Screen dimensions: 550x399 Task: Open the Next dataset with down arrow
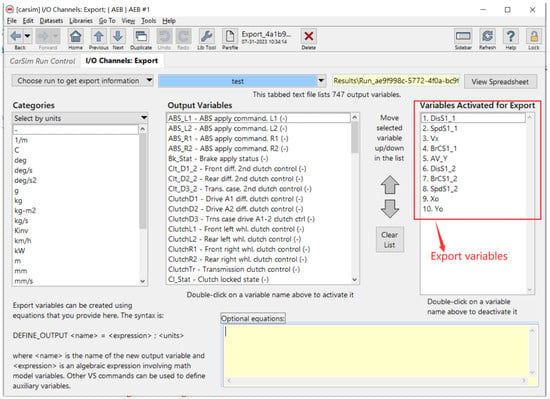[118, 36]
